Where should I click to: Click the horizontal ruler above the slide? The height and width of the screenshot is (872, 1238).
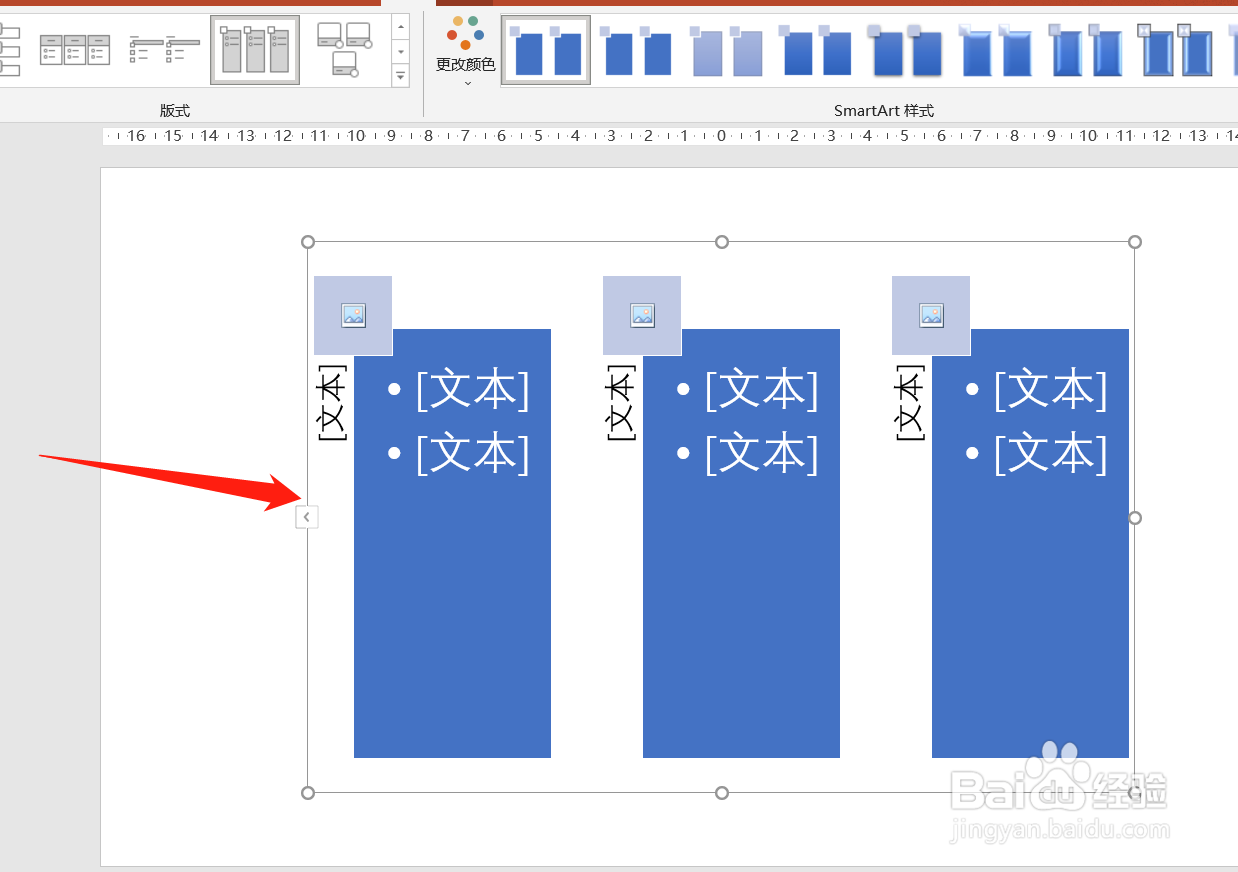coord(670,136)
